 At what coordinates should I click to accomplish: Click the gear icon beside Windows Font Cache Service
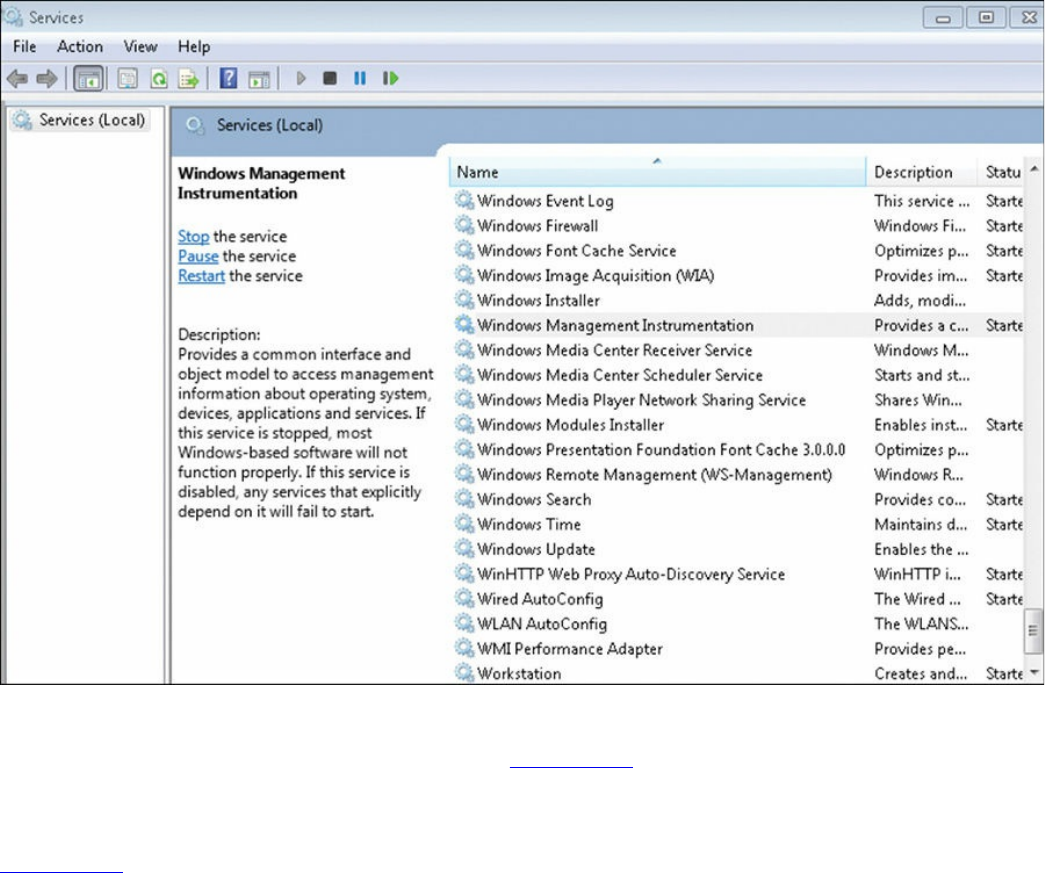[464, 250]
